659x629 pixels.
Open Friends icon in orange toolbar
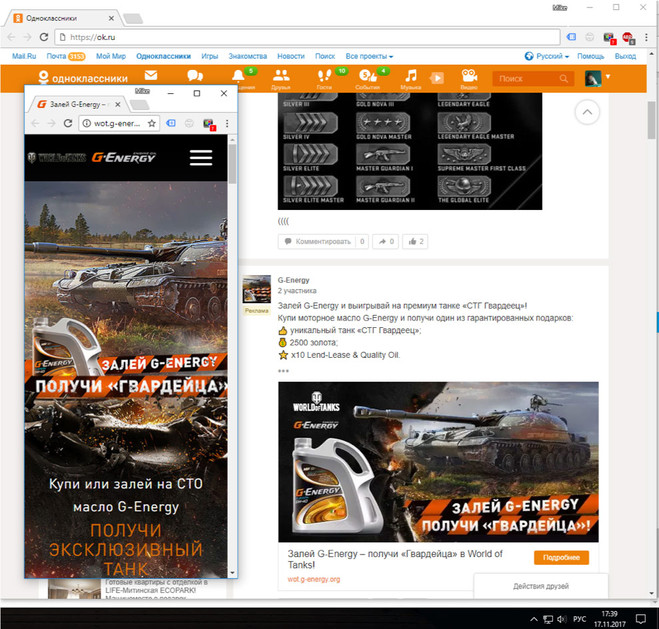pyautogui.click(x=281, y=75)
